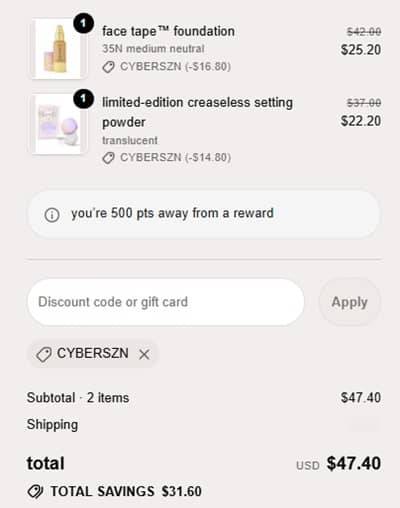Focus the discount code or gift card field
Viewport: 400px width, 508px height.
pyautogui.click(x=166, y=302)
